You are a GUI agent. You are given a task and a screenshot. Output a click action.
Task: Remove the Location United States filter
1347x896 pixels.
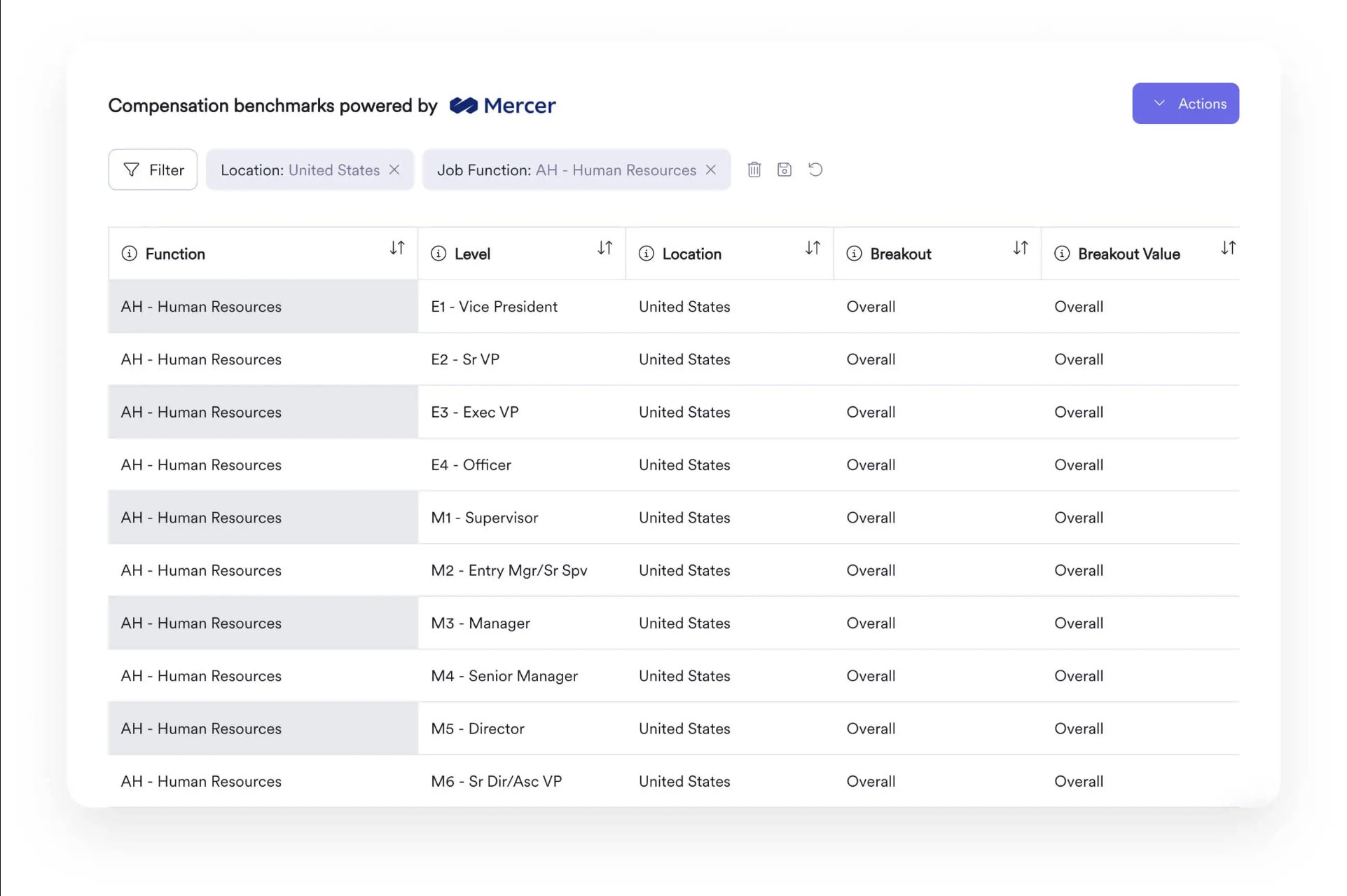click(394, 170)
